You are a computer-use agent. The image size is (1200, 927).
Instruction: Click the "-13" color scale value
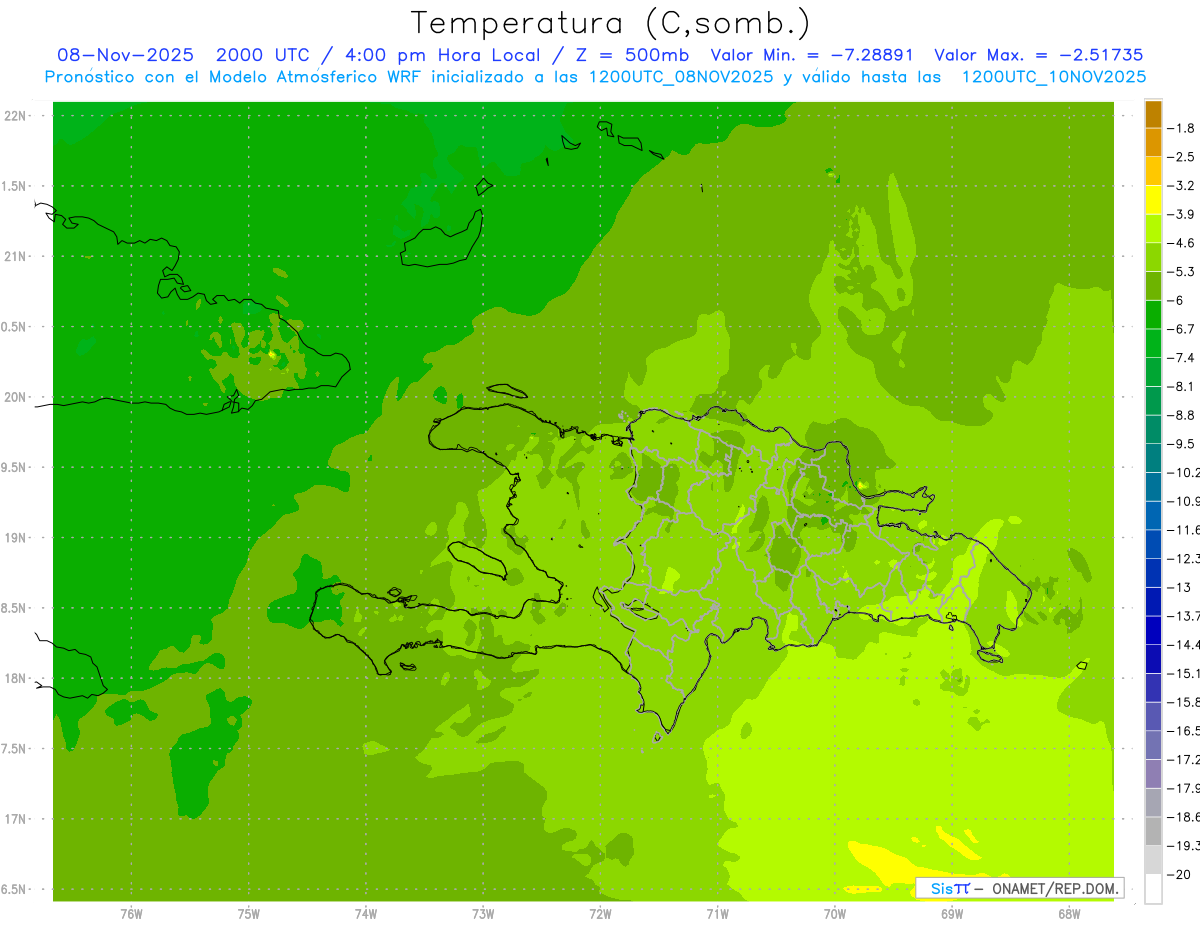coord(1179,587)
